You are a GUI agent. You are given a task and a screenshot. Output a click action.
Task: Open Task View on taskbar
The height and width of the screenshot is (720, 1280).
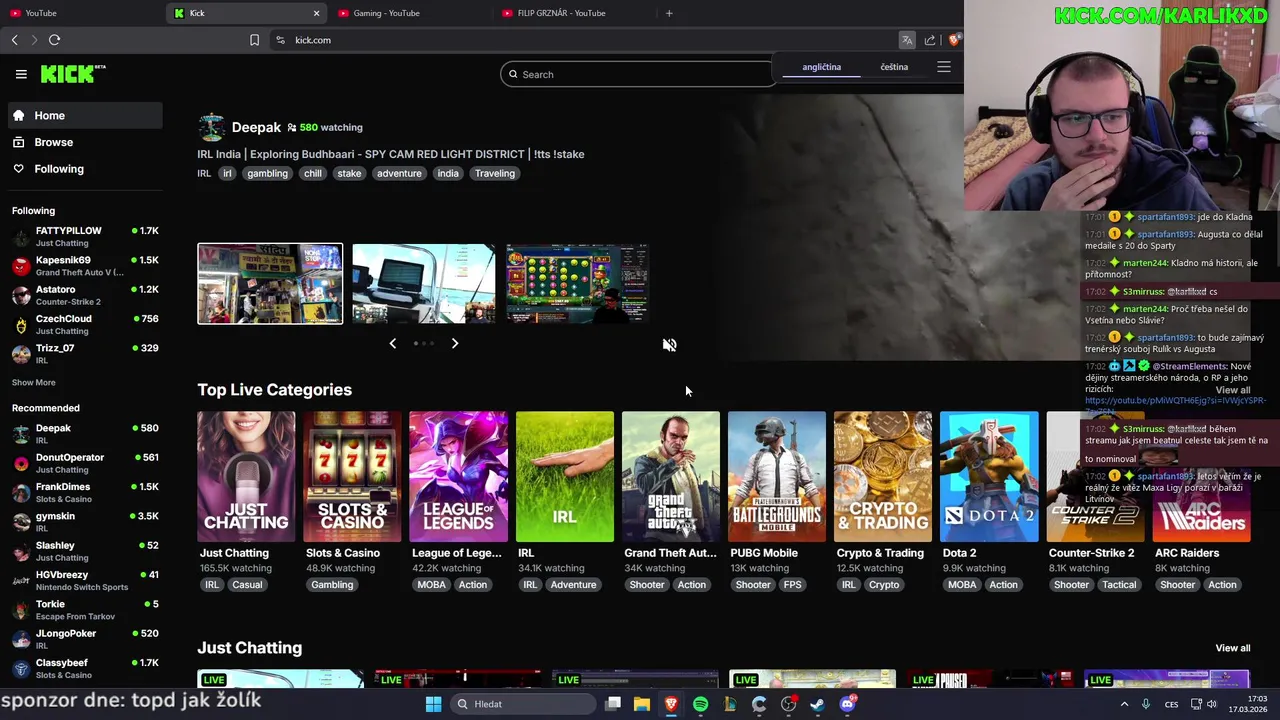(x=613, y=704)
